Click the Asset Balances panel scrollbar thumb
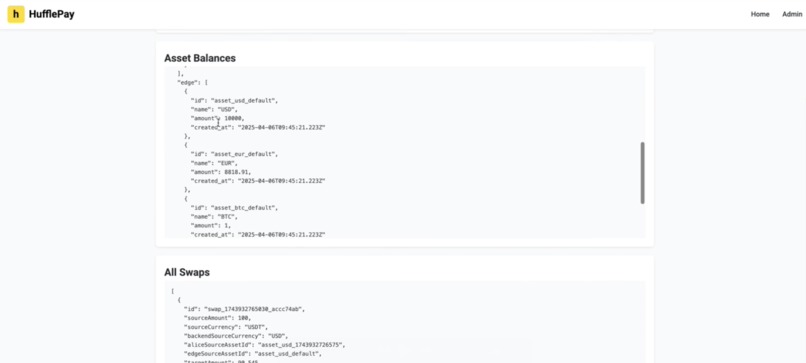 point(642,173)
